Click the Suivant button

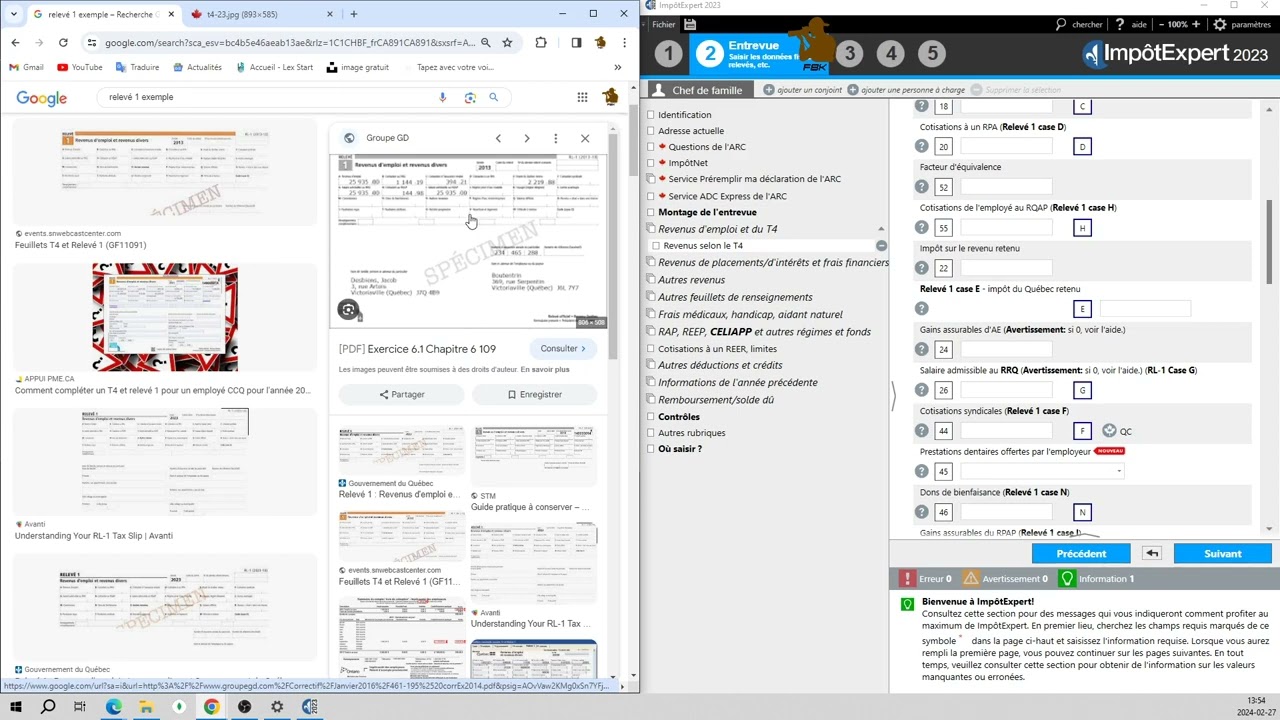tap(1223, 553)
